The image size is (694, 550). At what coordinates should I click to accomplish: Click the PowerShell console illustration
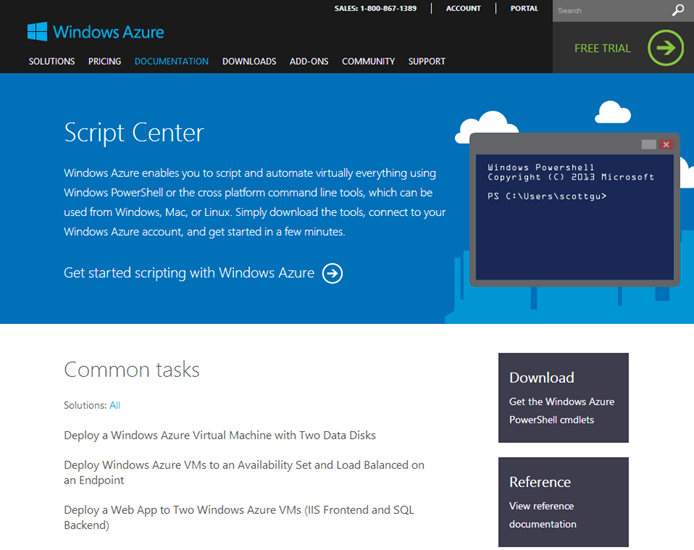point(574,210)
